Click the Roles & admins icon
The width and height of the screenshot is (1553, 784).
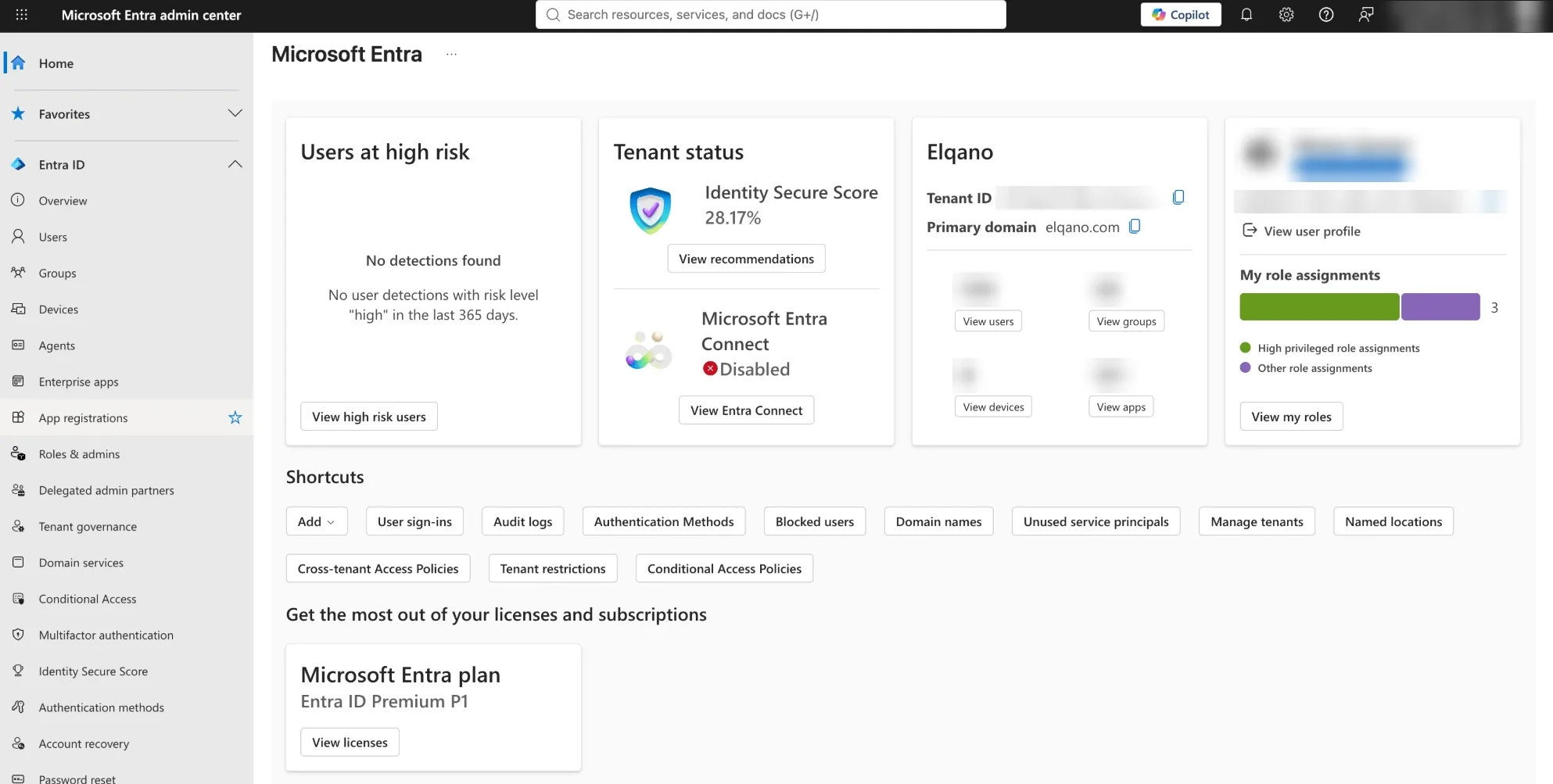tap(18, 453)
